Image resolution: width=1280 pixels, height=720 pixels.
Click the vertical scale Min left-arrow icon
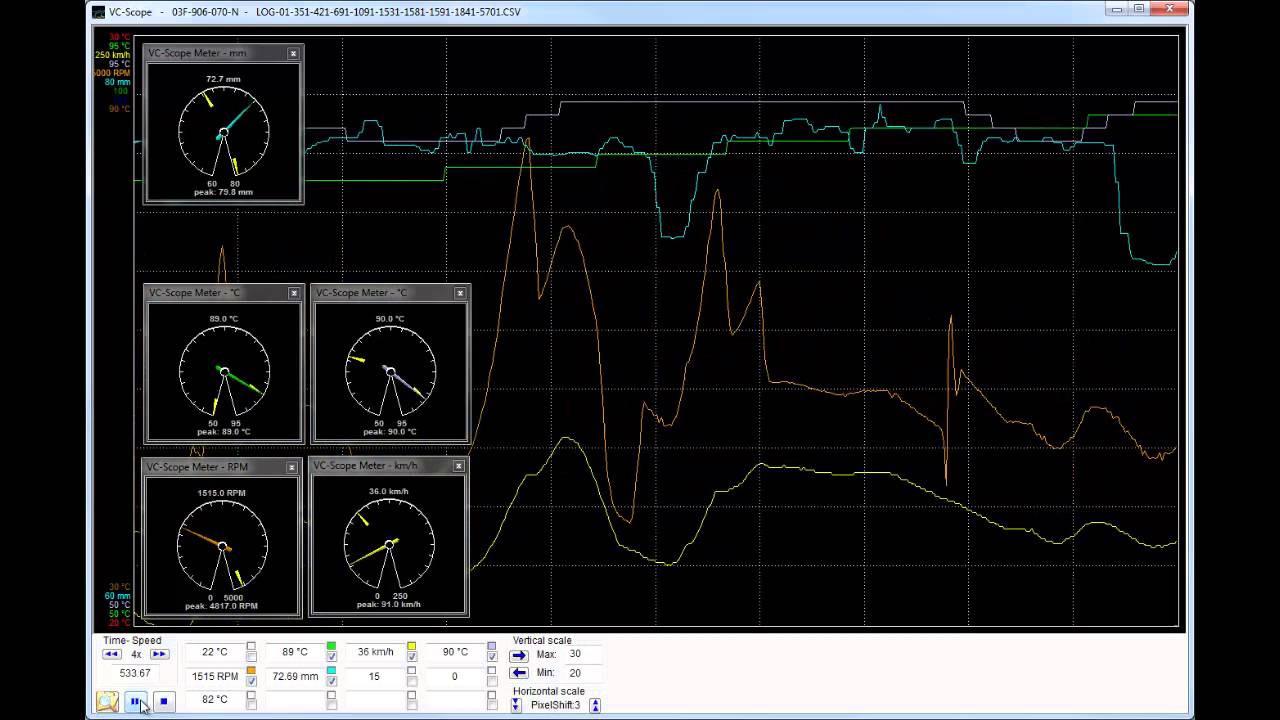pos(518,673)
